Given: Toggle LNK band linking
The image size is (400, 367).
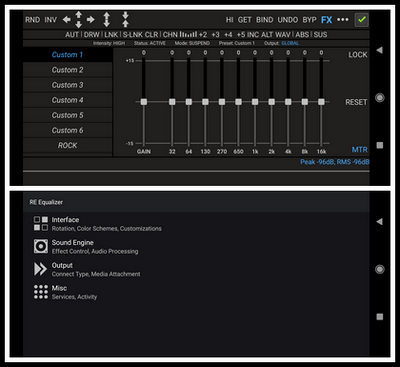Looking at the screenshot, I should 111,35.
